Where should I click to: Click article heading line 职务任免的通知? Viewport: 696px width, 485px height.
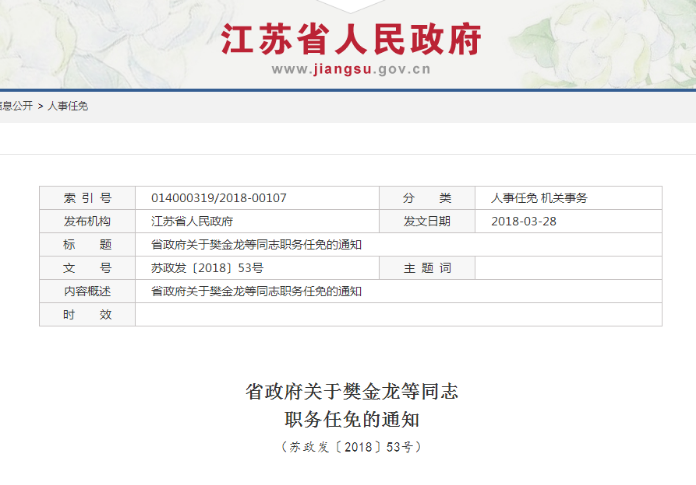coord(352,419)
